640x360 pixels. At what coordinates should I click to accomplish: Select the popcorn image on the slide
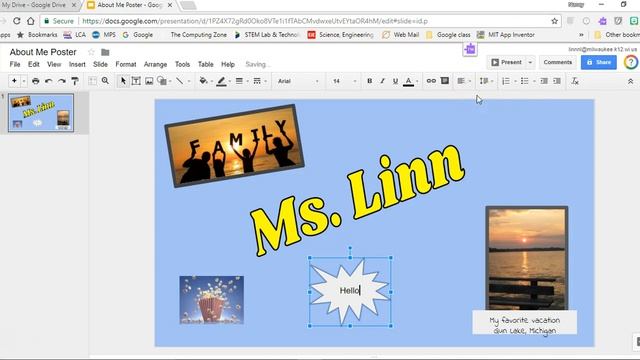tap(211, 300)
